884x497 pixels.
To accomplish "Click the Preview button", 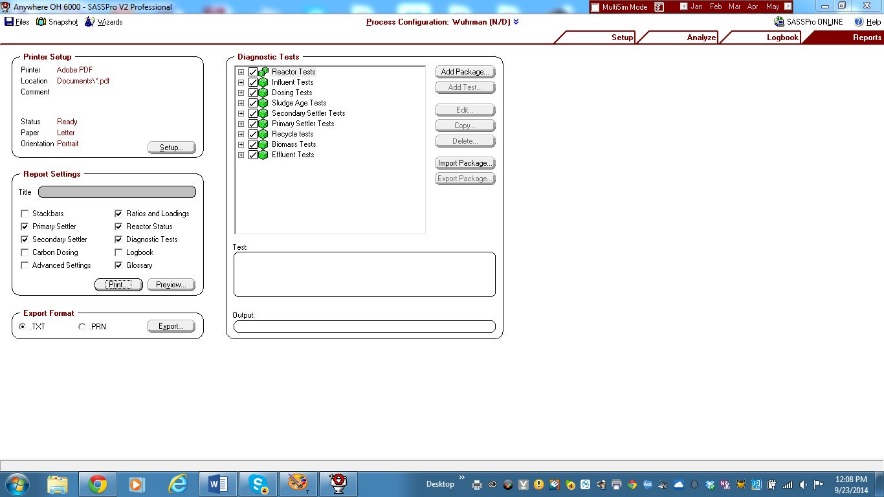I will coord(170,285).
